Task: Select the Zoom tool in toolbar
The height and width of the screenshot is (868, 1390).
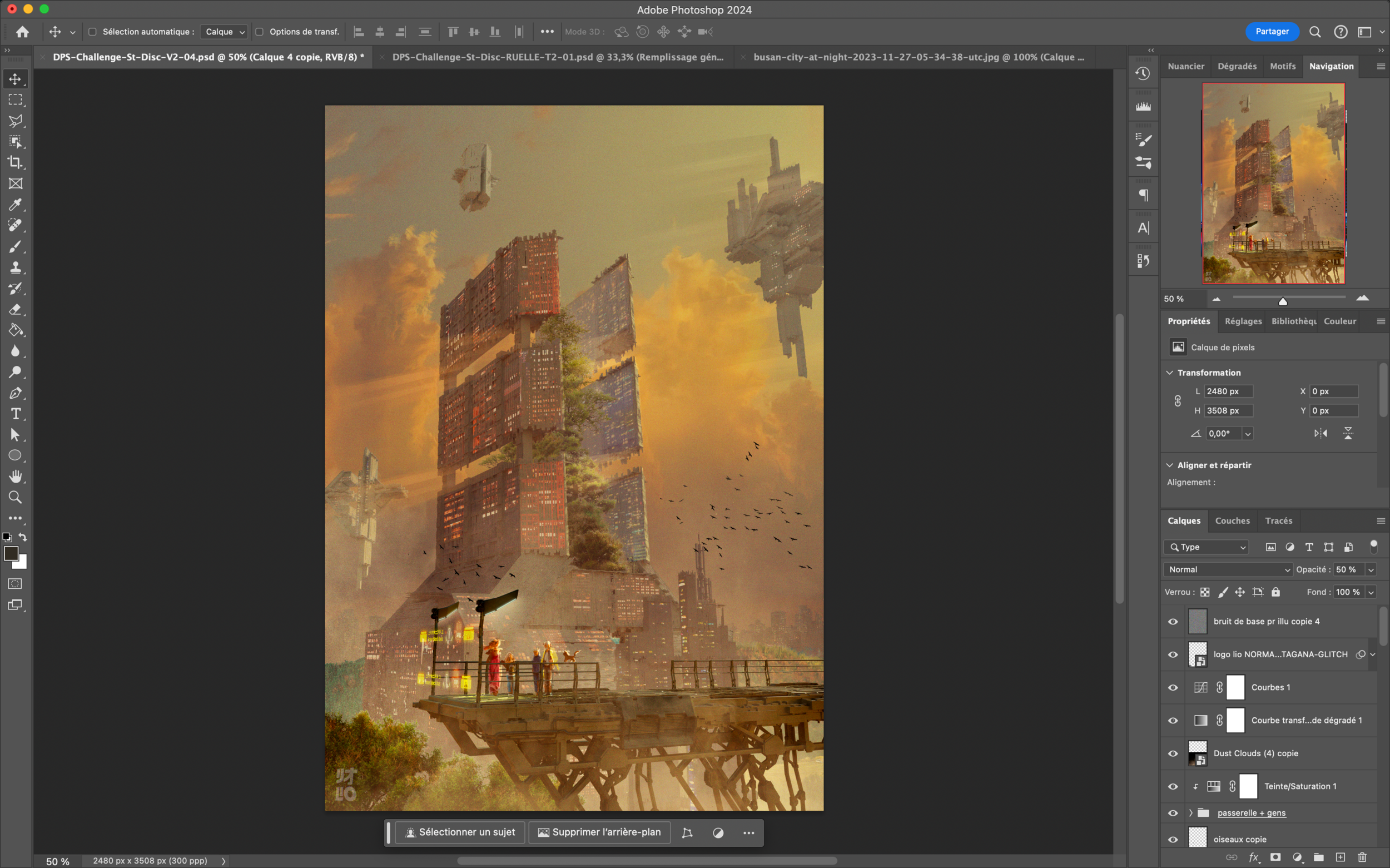Action: (16, 497)
